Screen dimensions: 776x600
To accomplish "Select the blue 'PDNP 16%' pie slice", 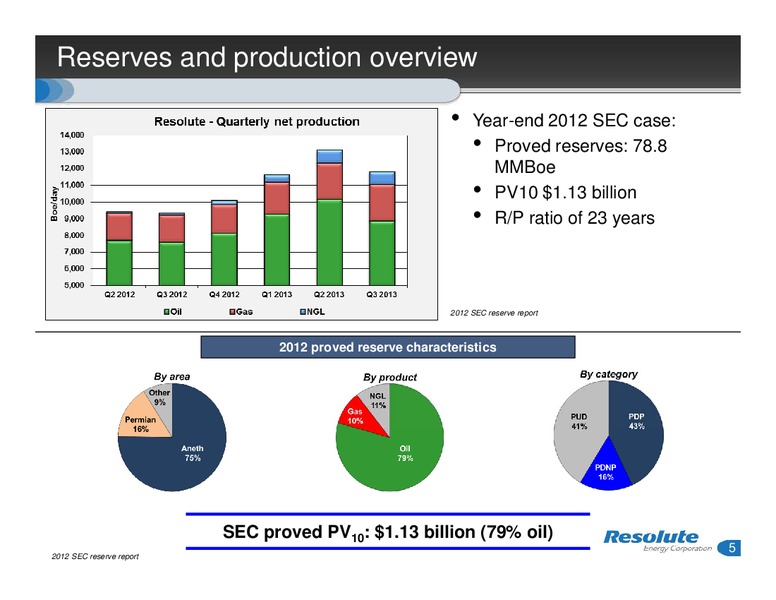I will pyautogui.click(x=606, y=472).
